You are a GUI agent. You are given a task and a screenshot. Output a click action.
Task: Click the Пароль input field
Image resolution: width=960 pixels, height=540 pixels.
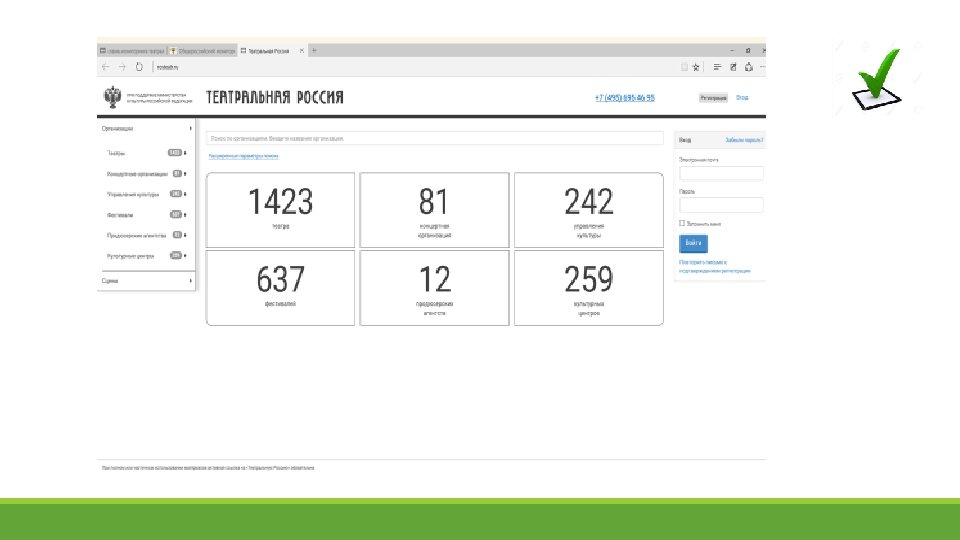(x=721, y=205)
